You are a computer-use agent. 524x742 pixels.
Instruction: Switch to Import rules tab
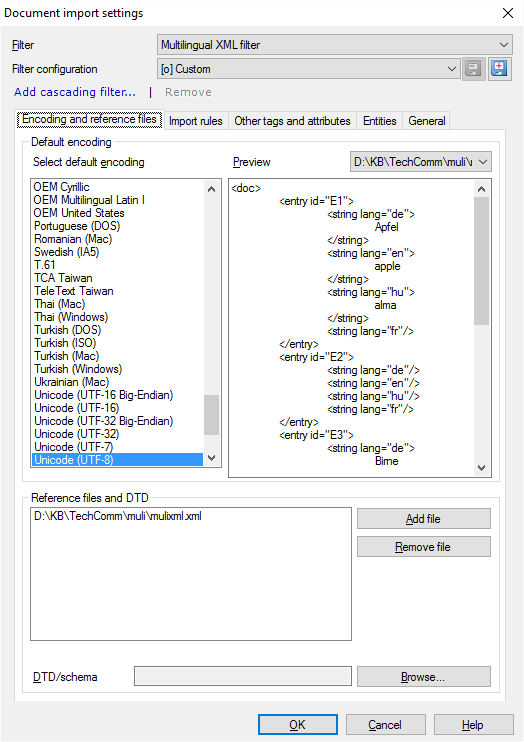195,121
